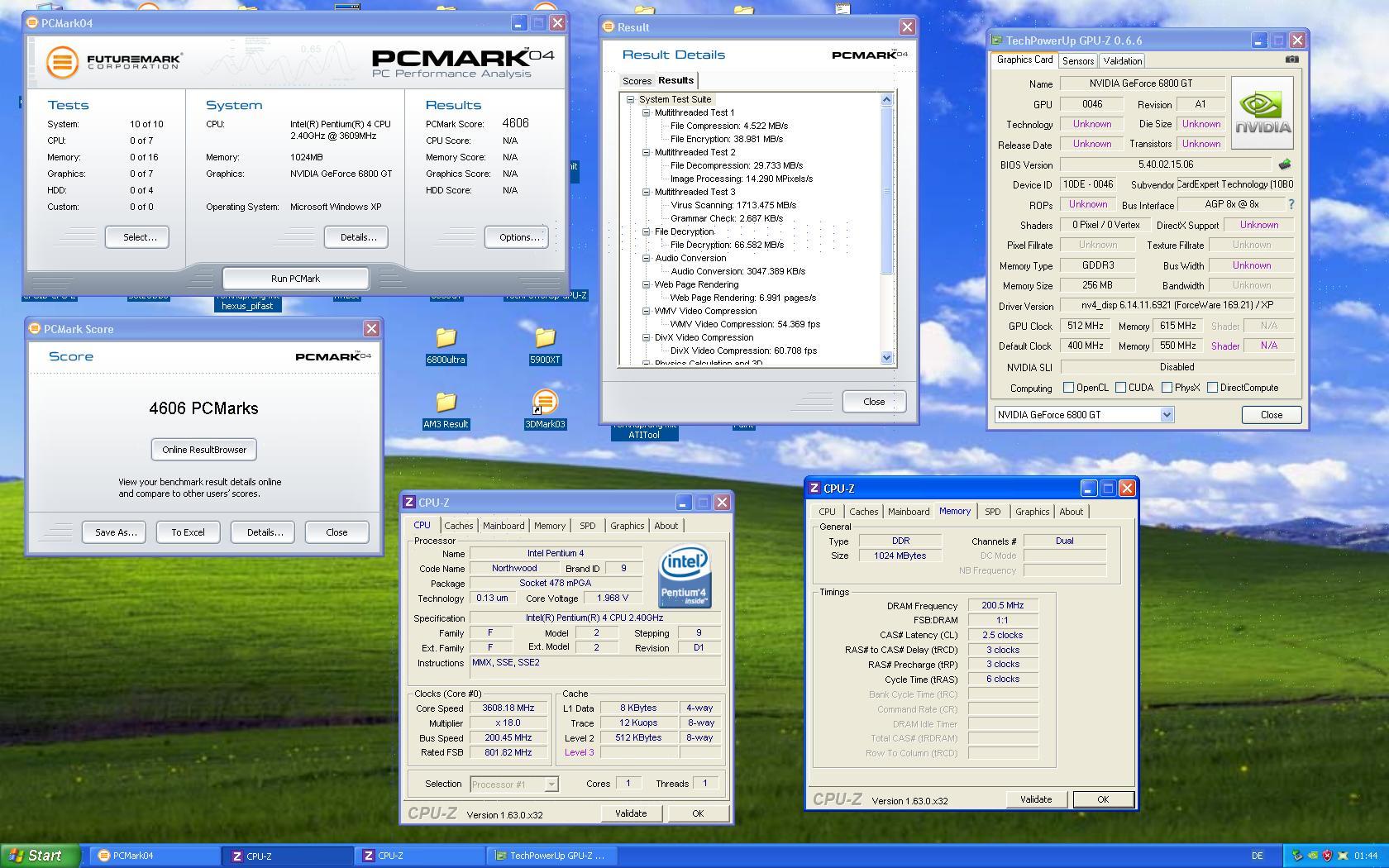Open the GPU selection dropdown in GPU-Z
Screen dimensions: 1389x868
(x=1167, y=415)
